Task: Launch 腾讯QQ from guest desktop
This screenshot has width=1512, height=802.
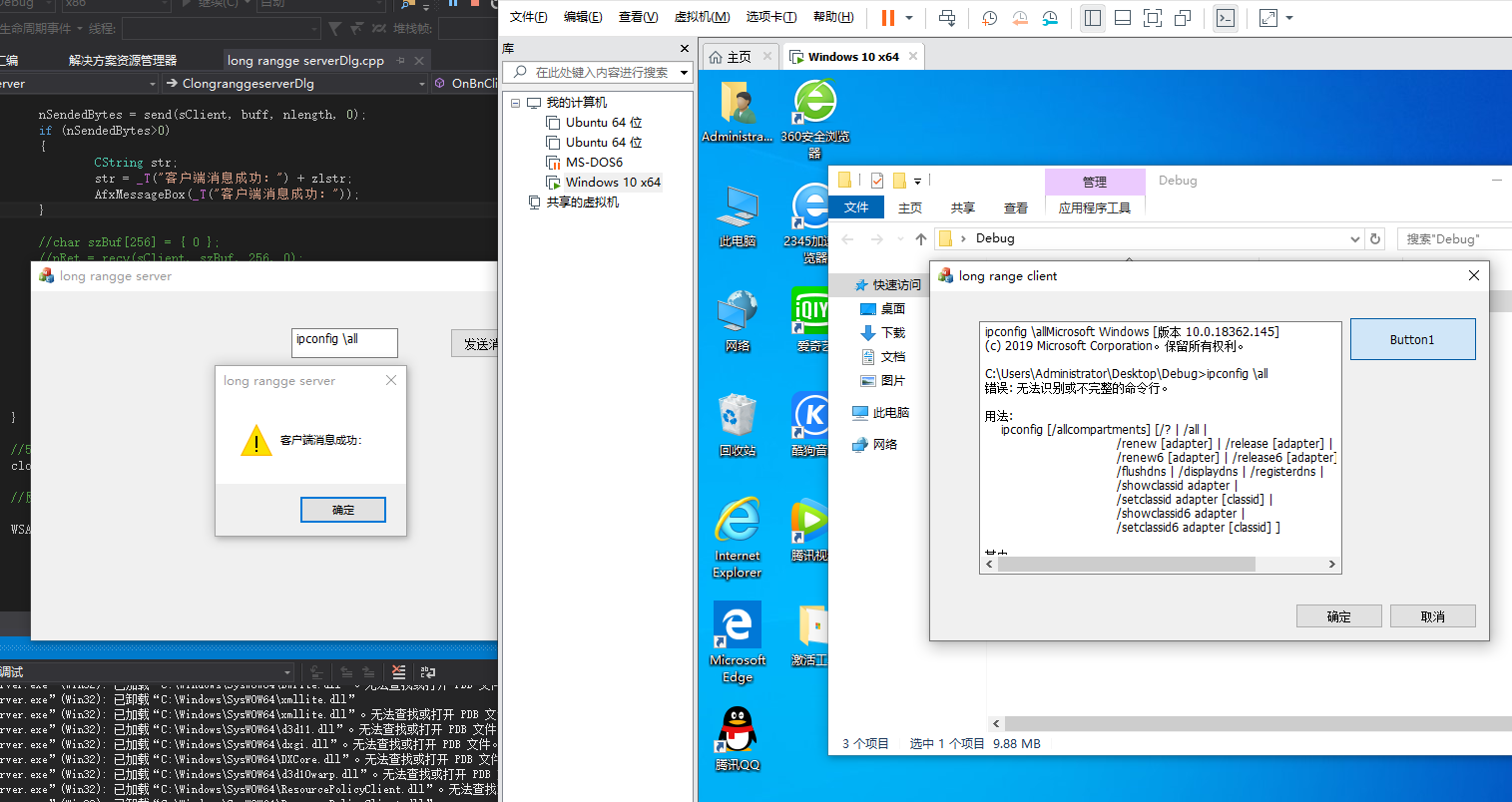Action: (x=738, y=739)
